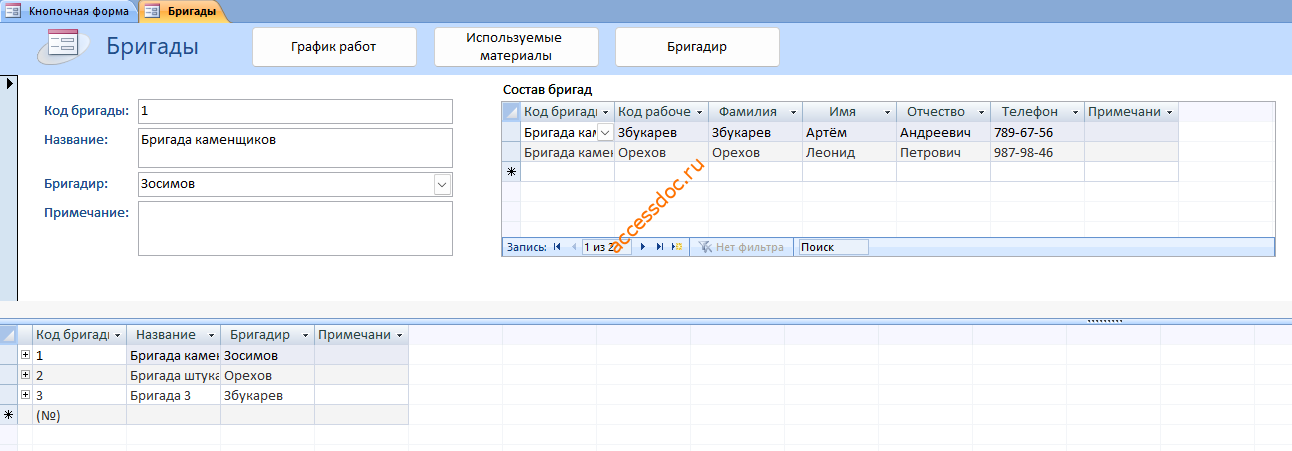Click the Бригады form logo icon
Viewport: 1292px width, 451px height.
[x=63, y=46]
